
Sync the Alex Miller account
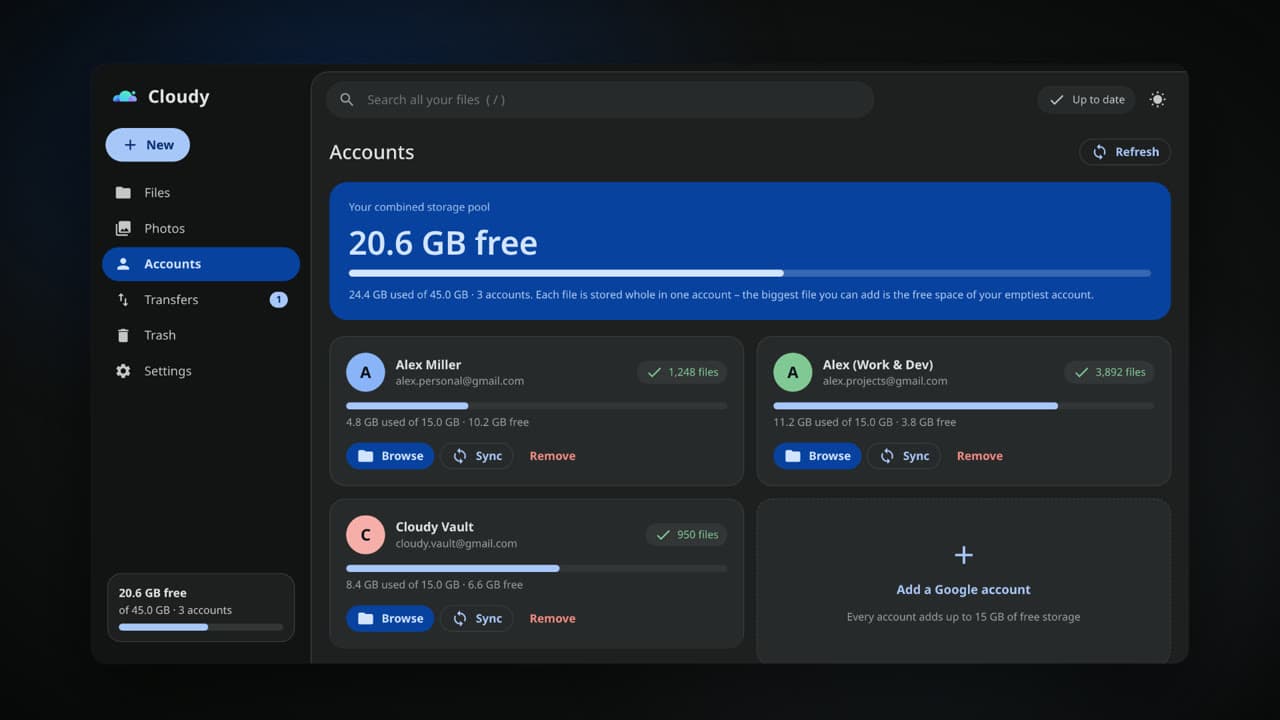point(477,456)
